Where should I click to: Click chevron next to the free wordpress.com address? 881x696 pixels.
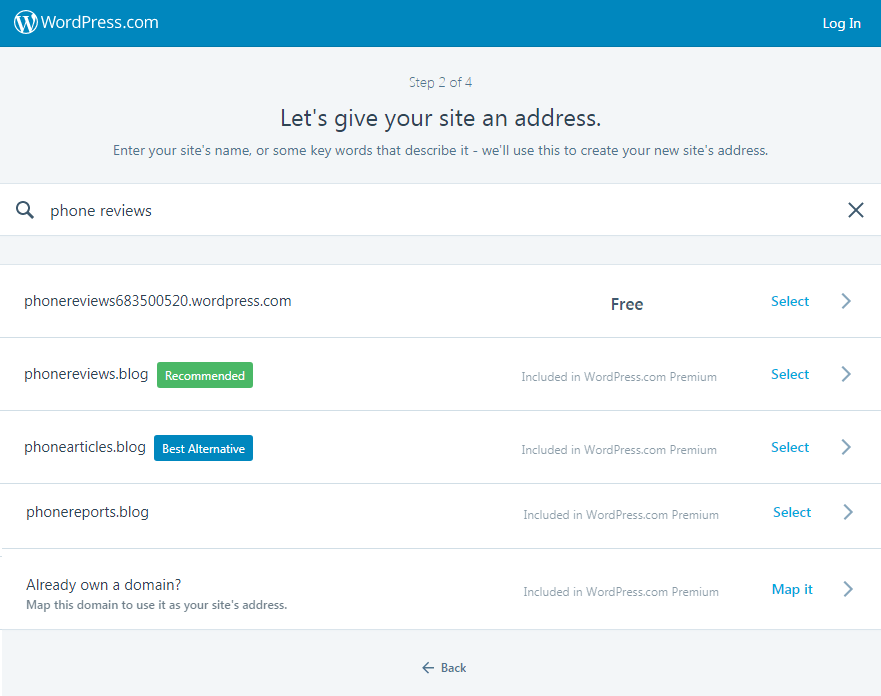click(846, 301)
